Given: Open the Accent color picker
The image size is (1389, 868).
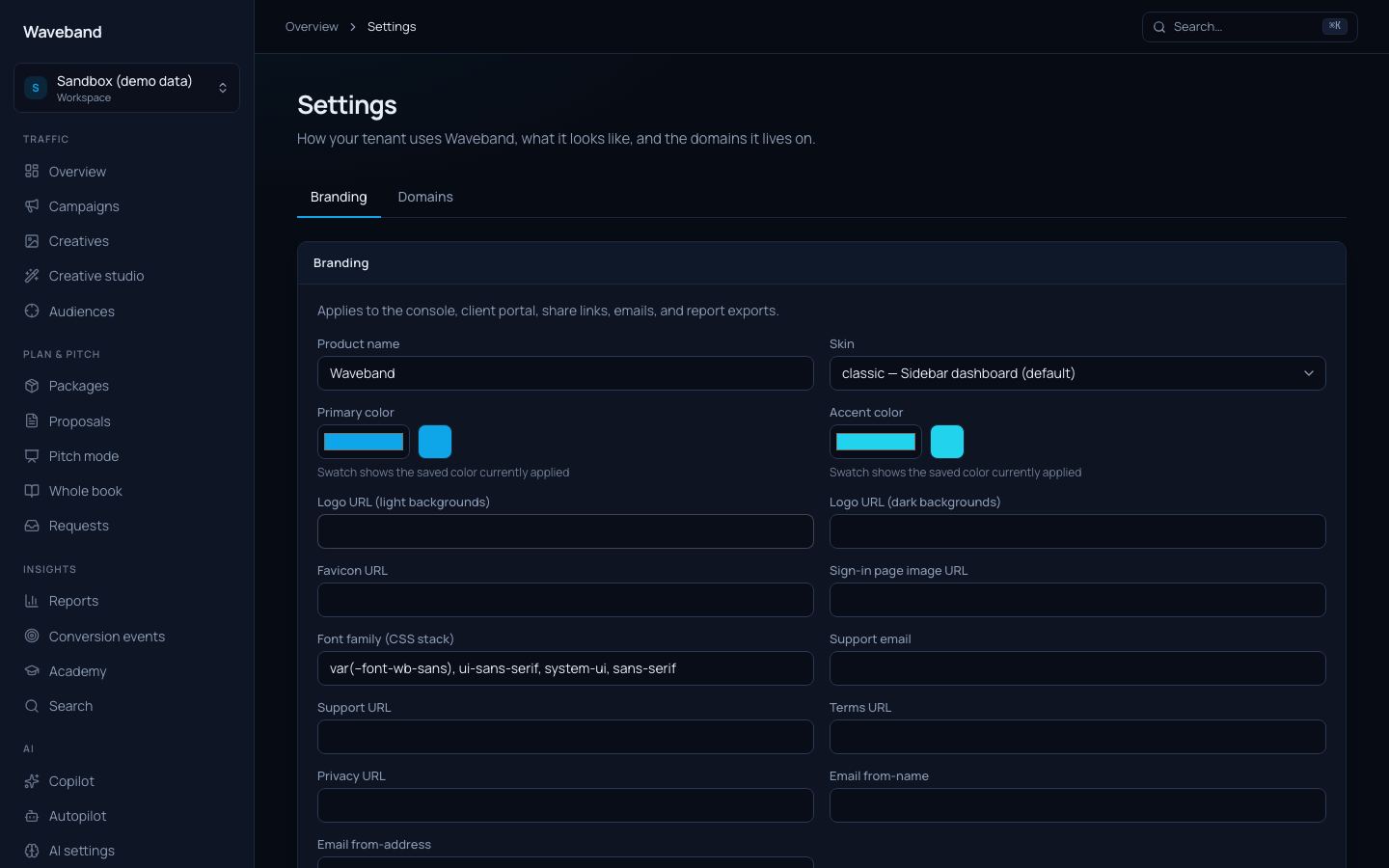Looking at the screenshot, I should pos(876,442).
